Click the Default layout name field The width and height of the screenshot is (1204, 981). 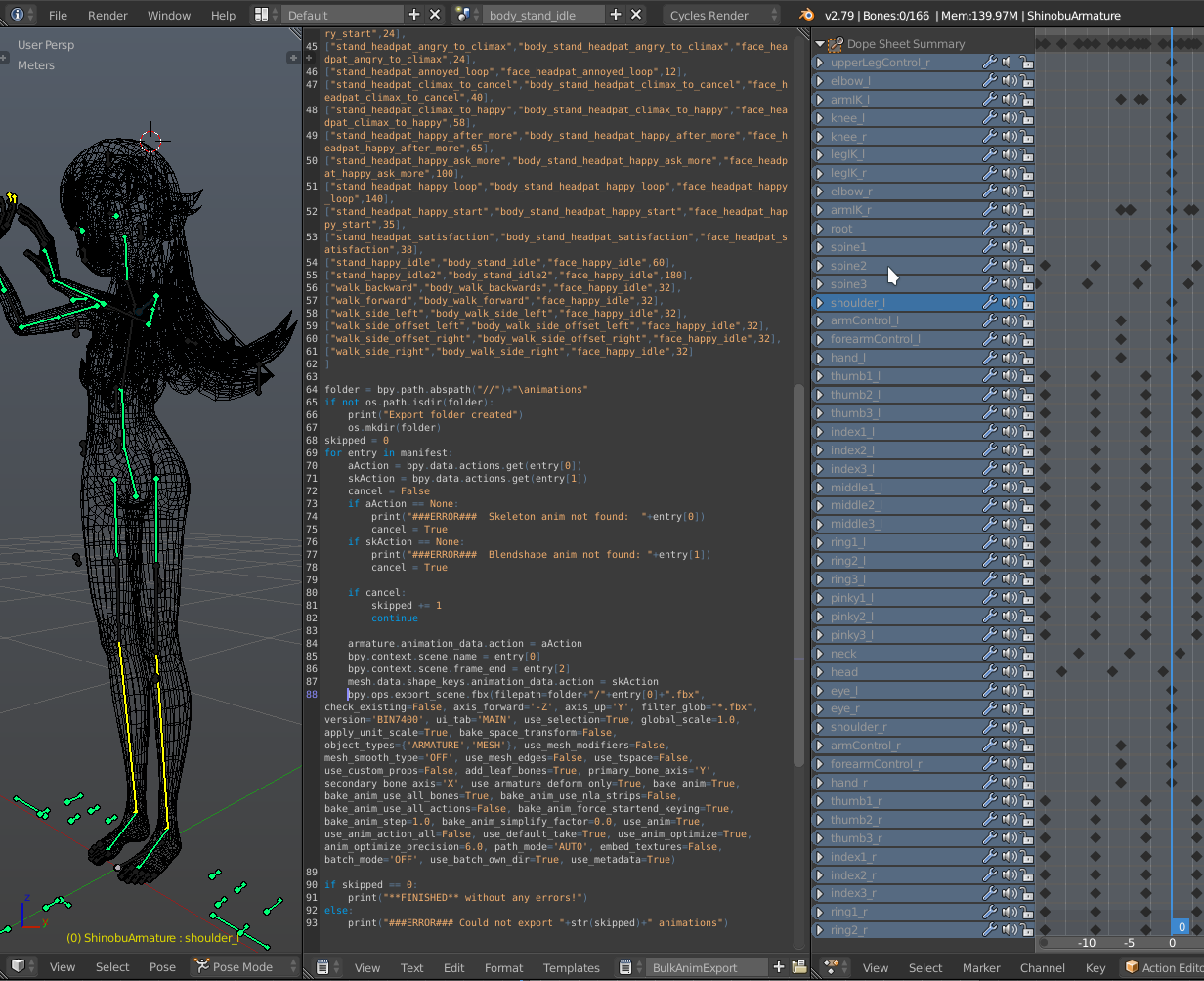(343, 15)
